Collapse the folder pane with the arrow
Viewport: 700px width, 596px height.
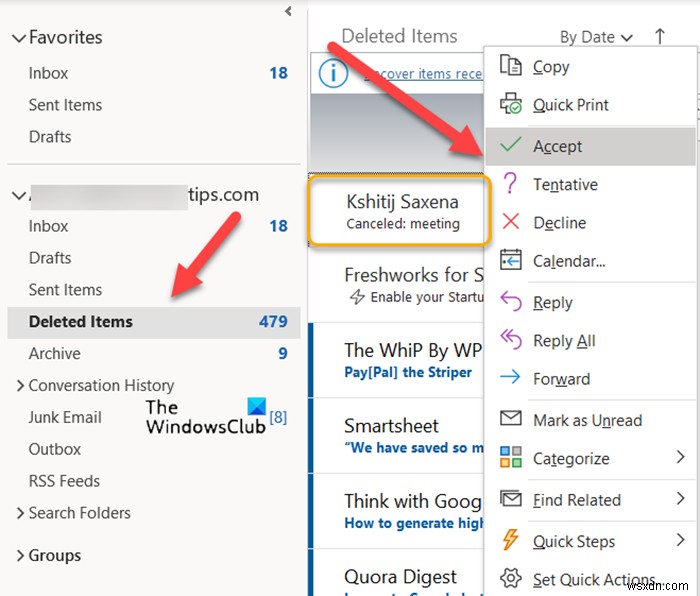[288, 11]
